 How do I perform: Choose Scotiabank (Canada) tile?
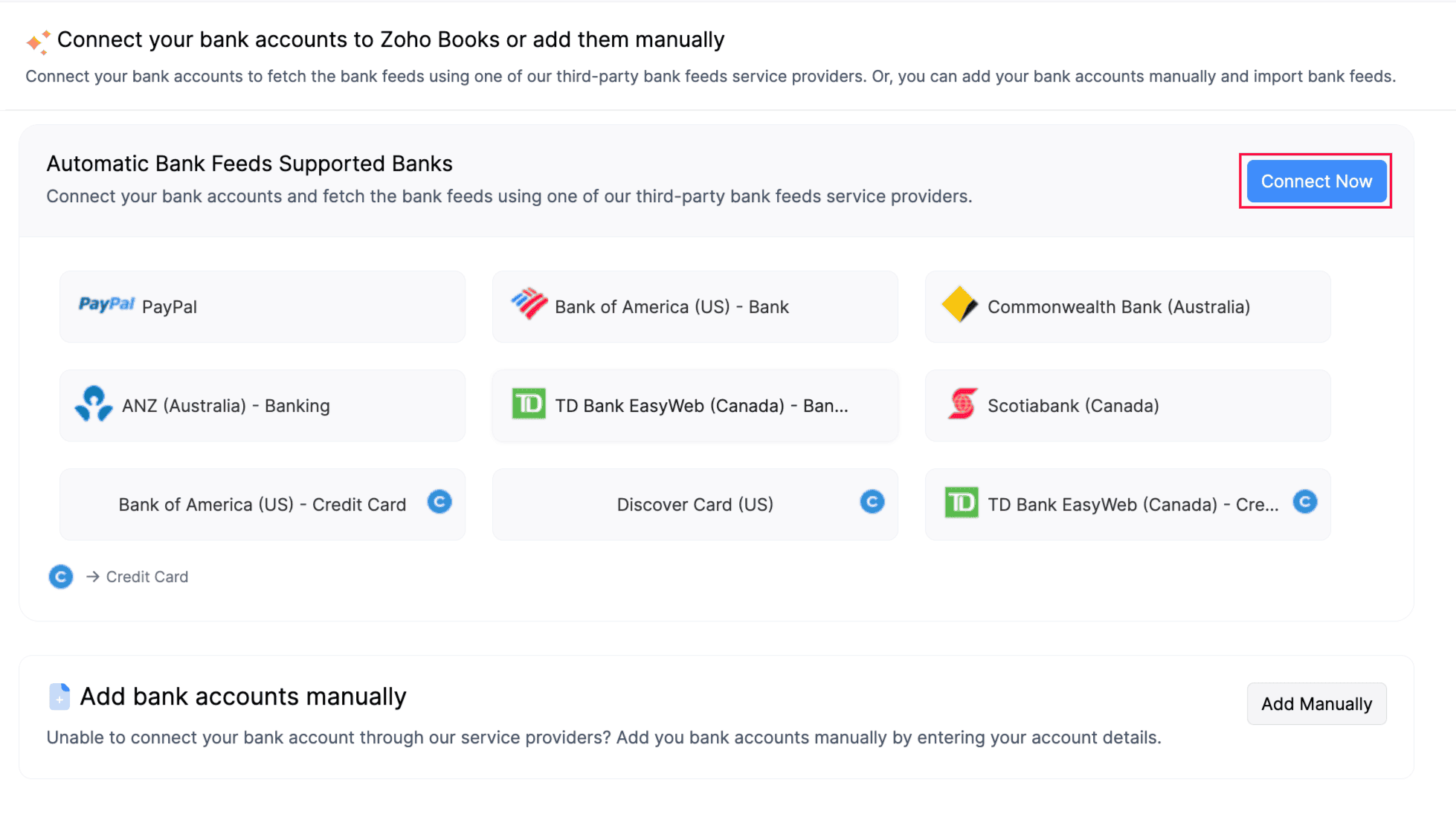coord(1127,406)
